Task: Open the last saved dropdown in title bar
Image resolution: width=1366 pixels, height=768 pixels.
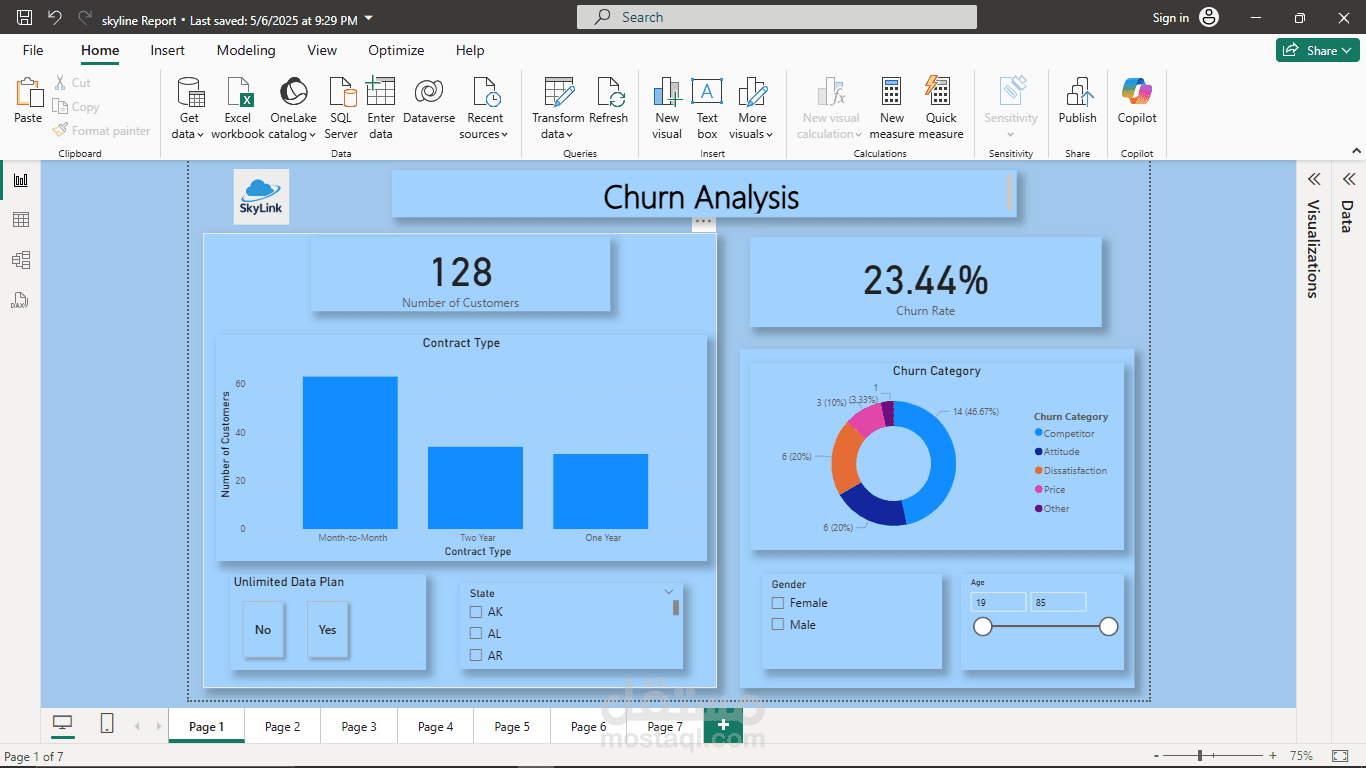Action: (x=369, y=18)
